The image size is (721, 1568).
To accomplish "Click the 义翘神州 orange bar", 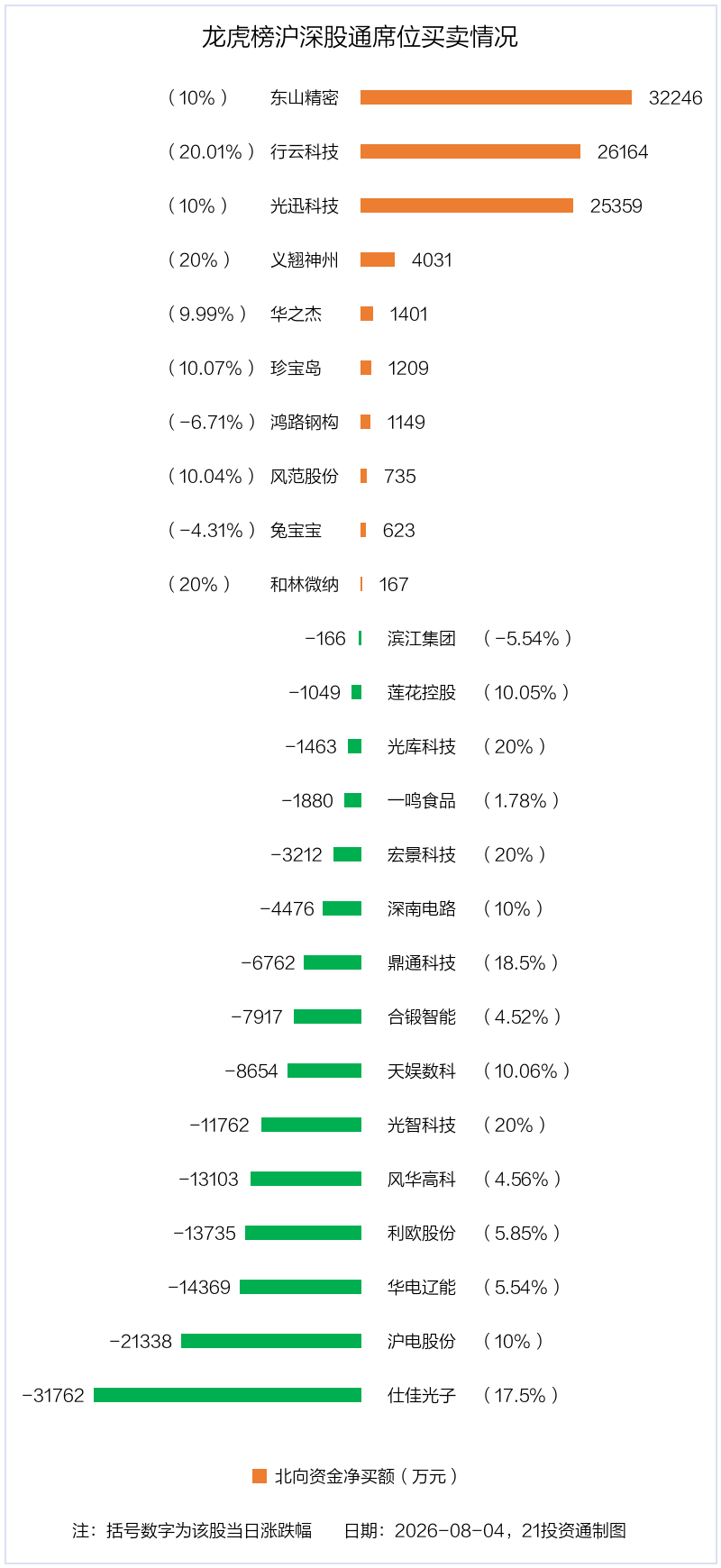I will click(378, 260).
